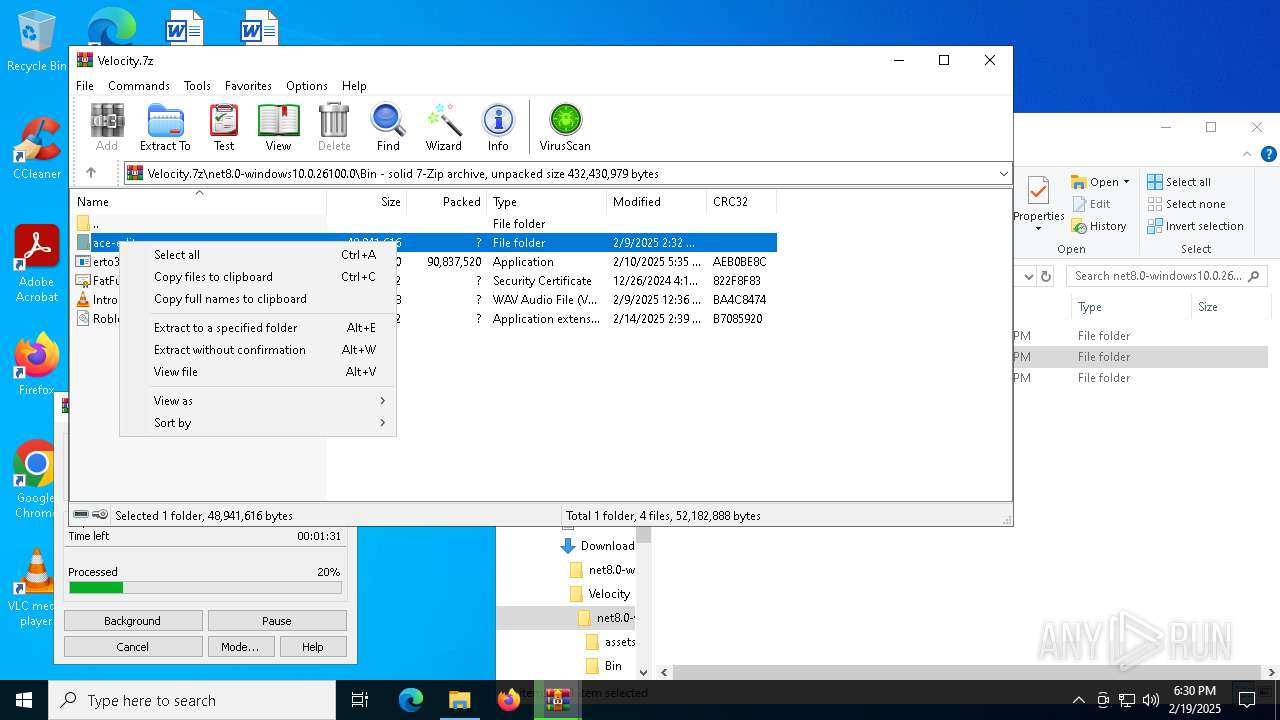
Task: Sort by the Modified column header
Action: tap(656, 202)
